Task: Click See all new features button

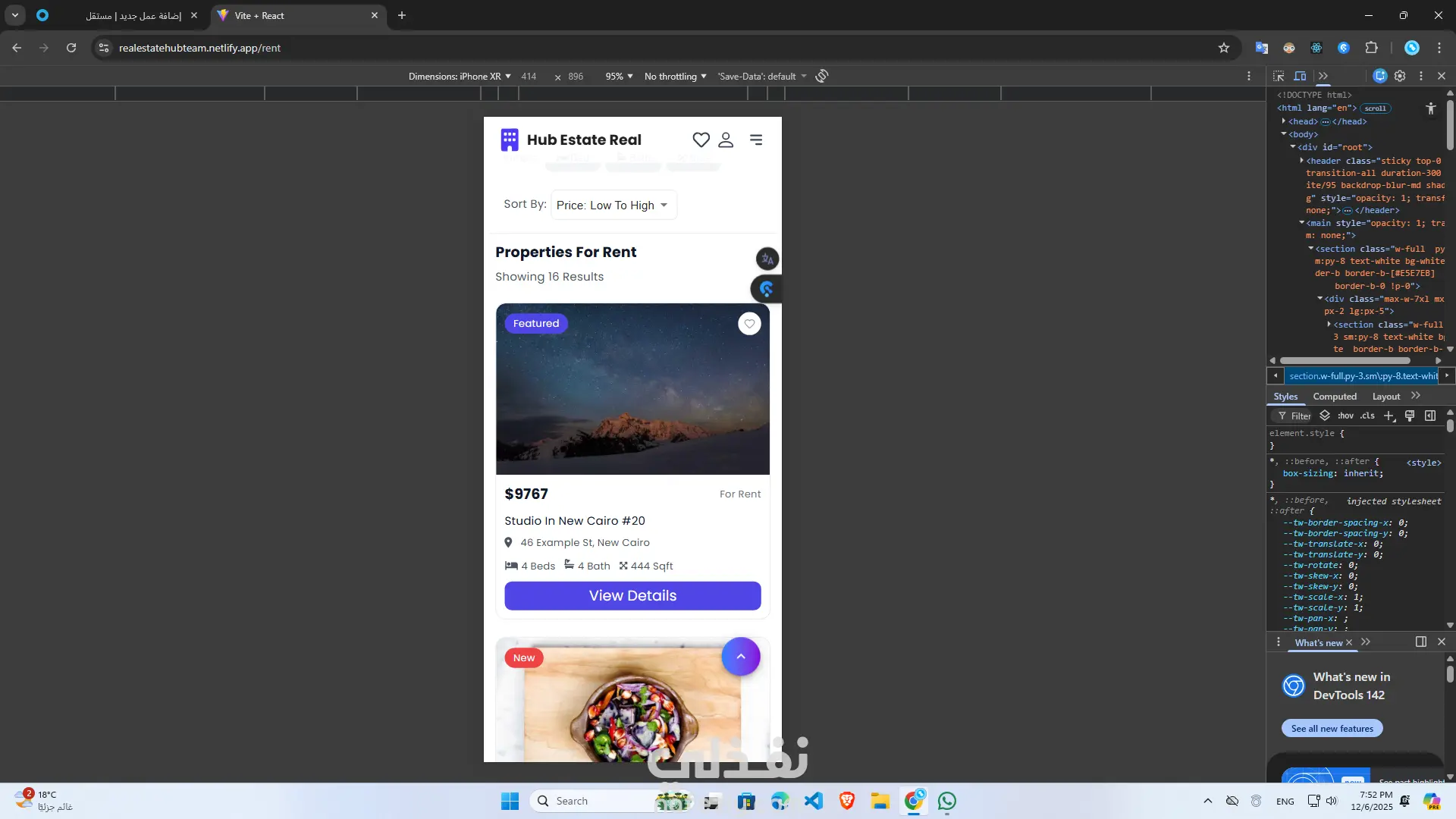Action: point(1332,729)
